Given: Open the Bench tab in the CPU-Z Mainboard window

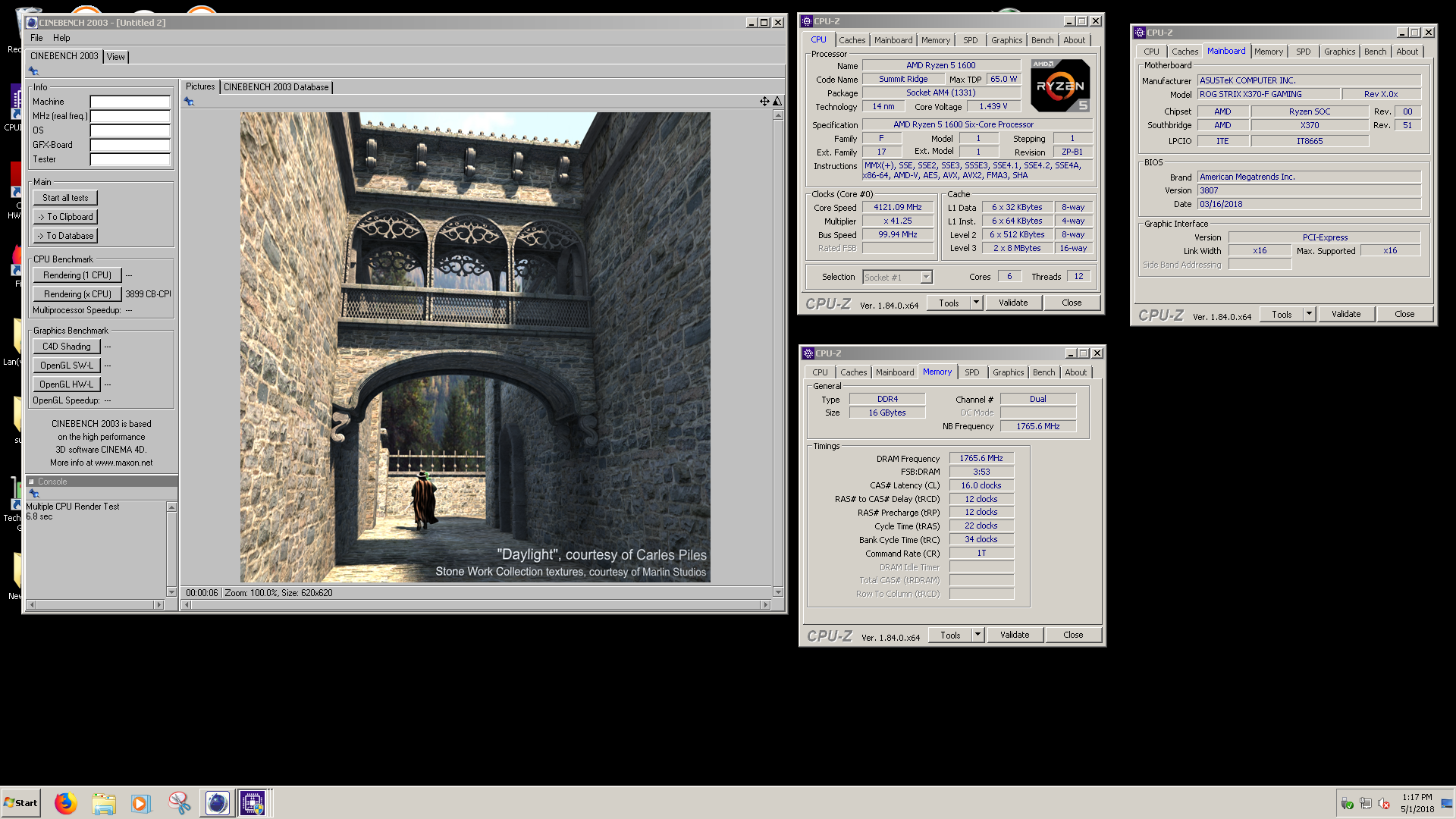Looking at the screenshot, I should point(1375,52).
